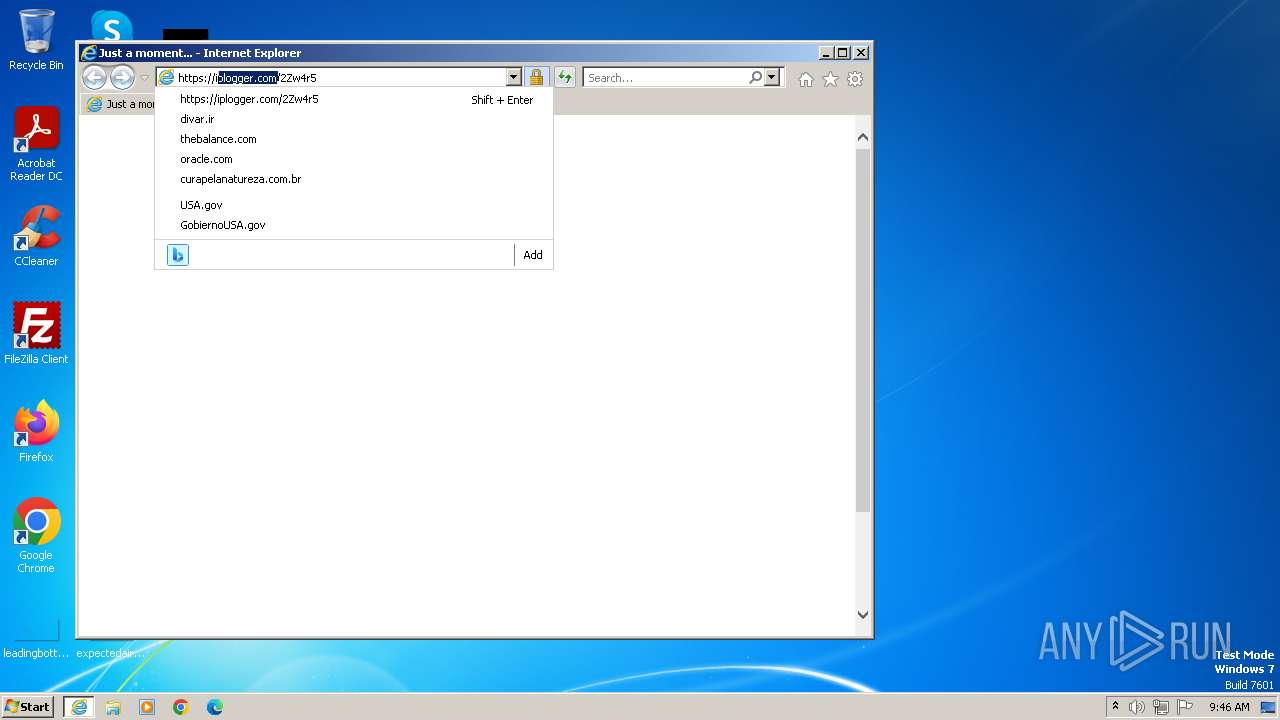Open Microsoft Edge taskbar icon

coord(215,707)
